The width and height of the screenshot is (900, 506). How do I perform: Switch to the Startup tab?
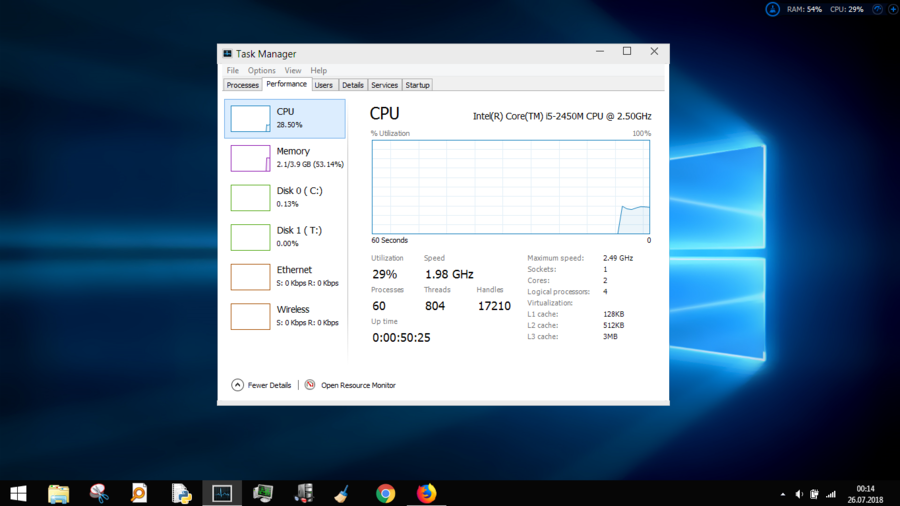417,85
